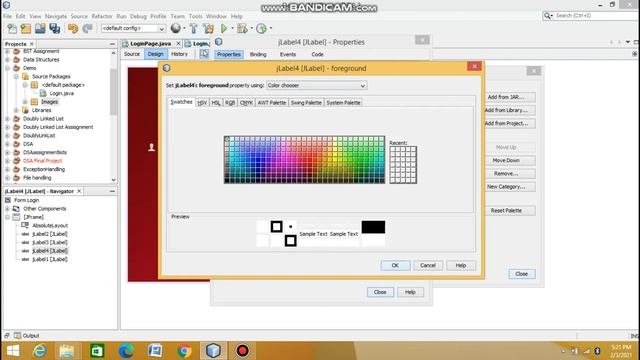
Task: Click the Bandicam record taskbar icon
Action: point(242,351)
